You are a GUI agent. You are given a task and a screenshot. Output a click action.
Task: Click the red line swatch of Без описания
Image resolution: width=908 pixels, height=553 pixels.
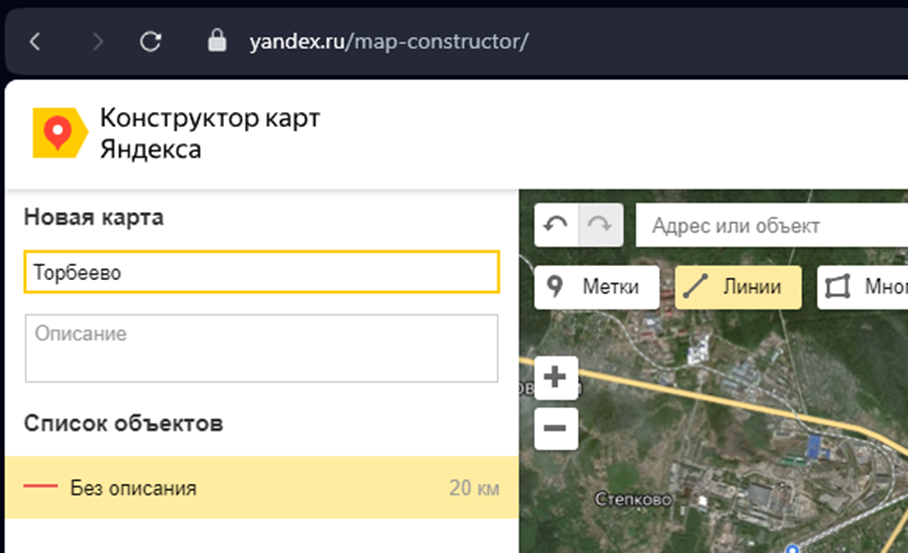(x=41, y=486)
